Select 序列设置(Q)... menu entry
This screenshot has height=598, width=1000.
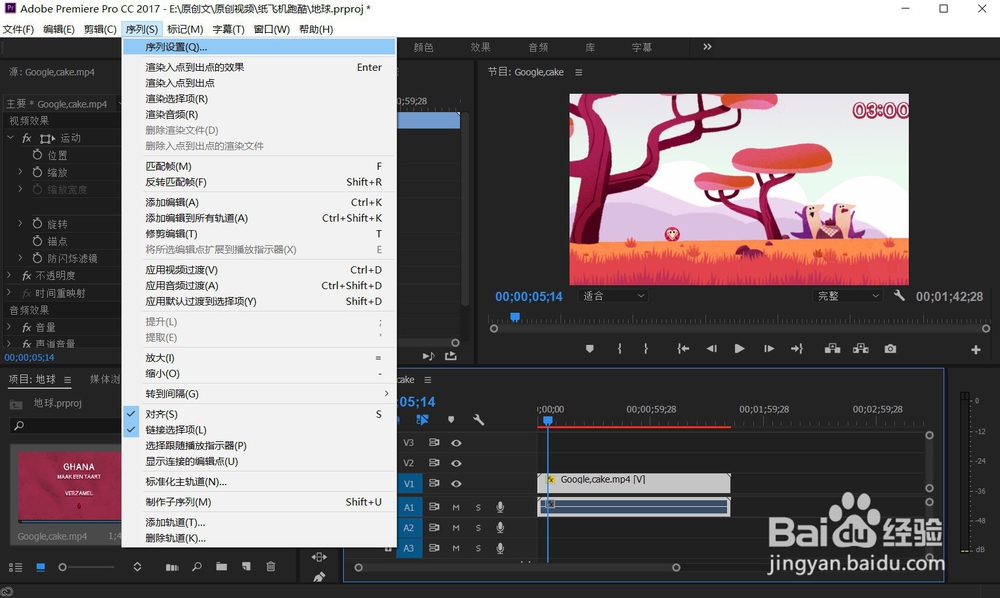(x=259, y=47)
